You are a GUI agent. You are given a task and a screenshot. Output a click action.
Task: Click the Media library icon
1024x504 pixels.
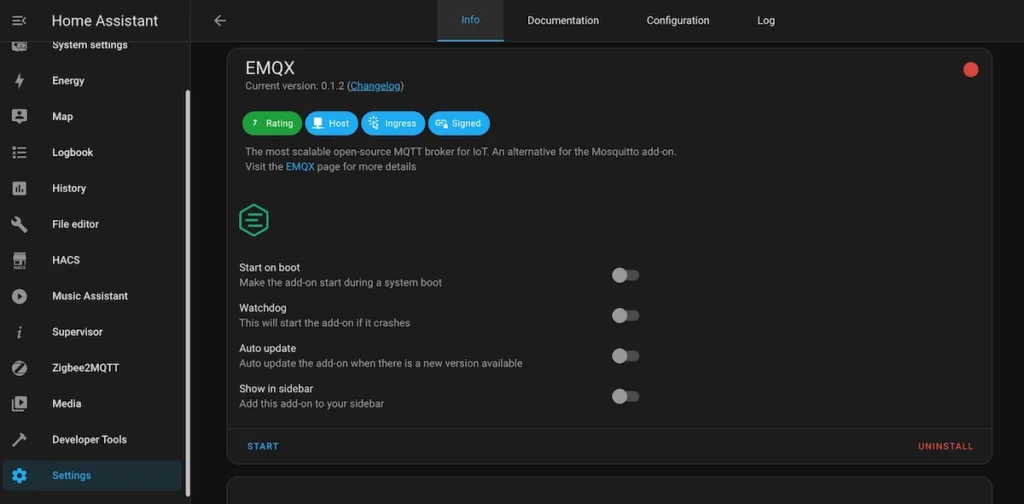coord(19,404)
